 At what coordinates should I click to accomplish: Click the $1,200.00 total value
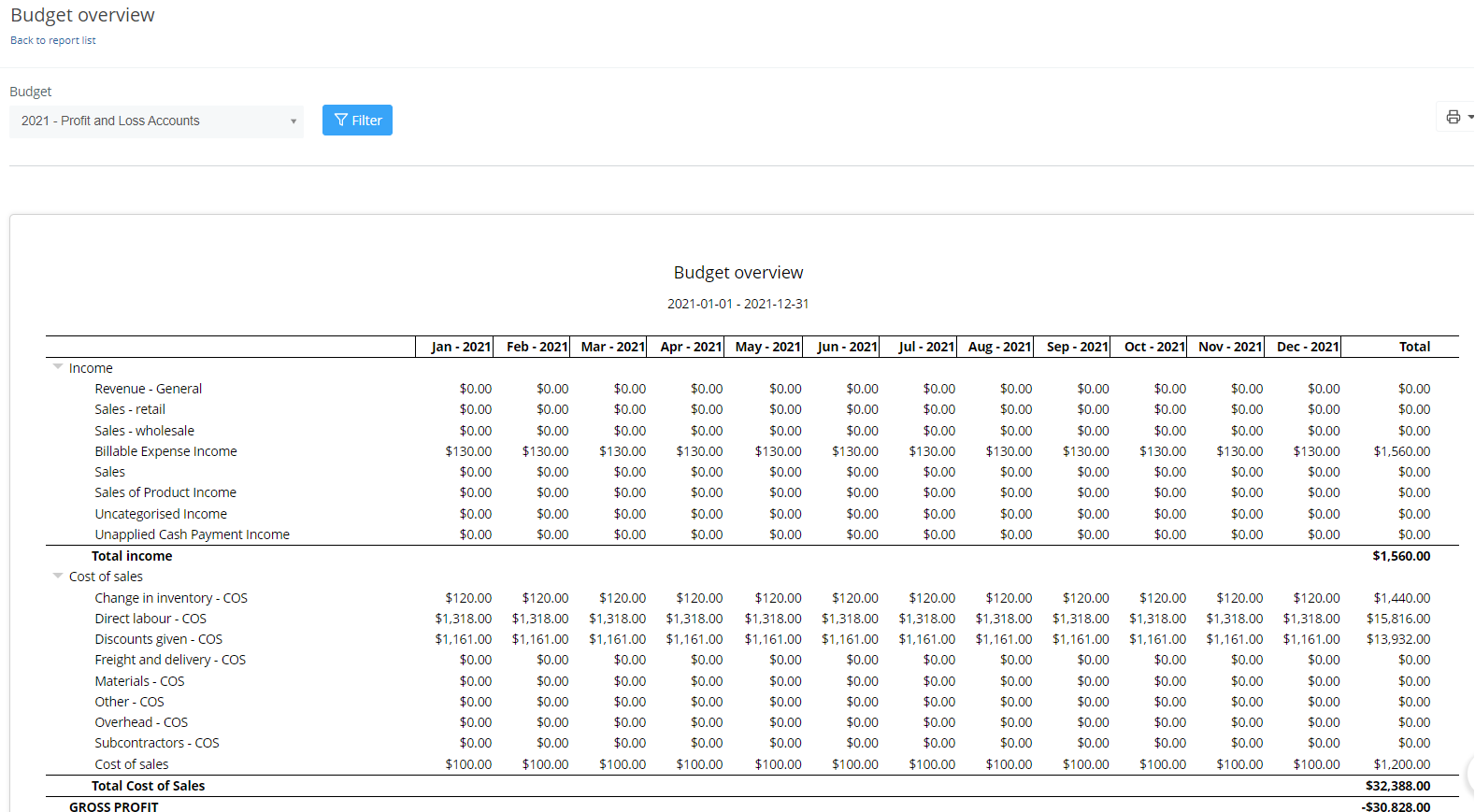coord(1402,764)
